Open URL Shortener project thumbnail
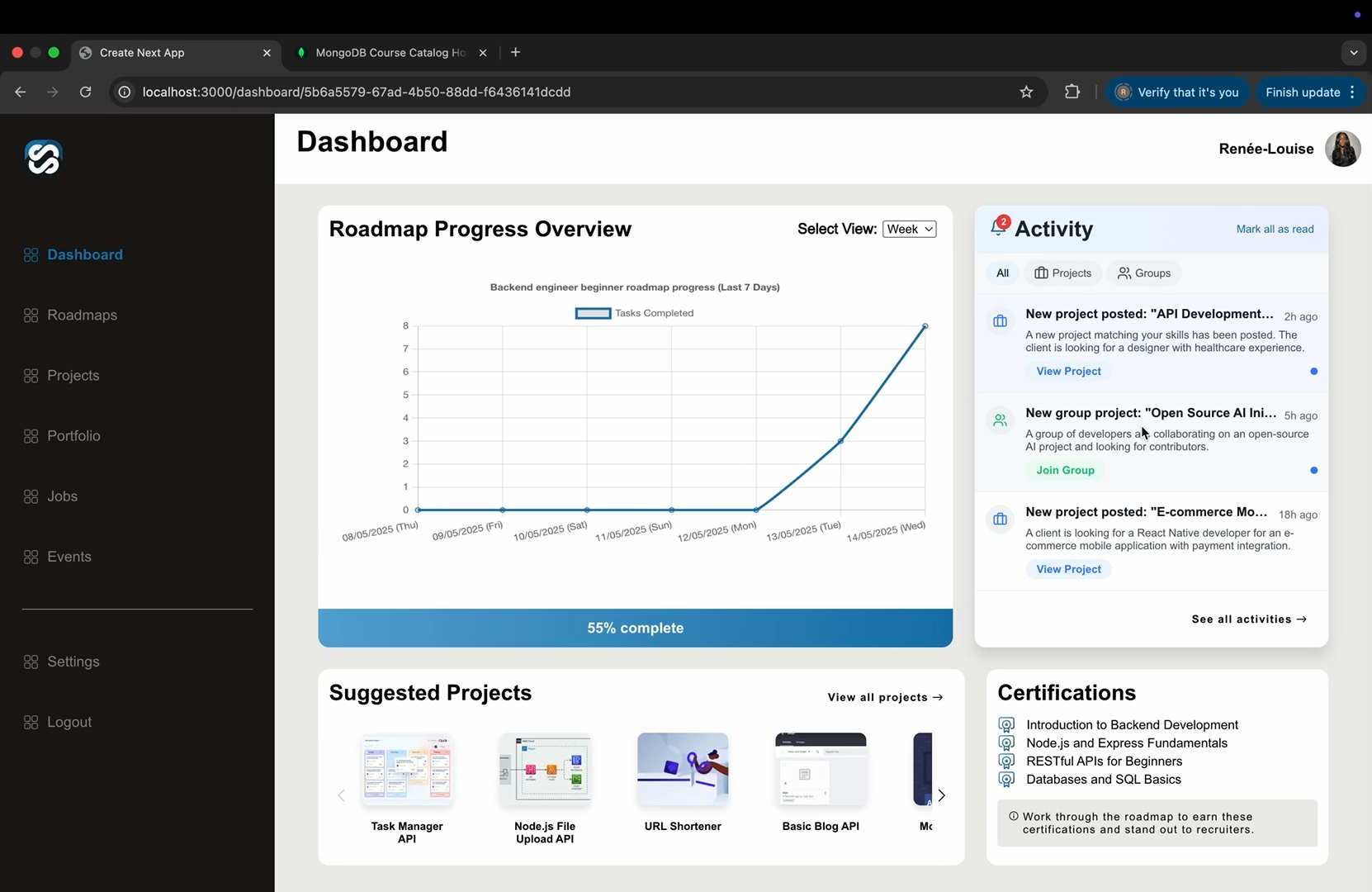The image size is (1372, 892). coord(683,769)
